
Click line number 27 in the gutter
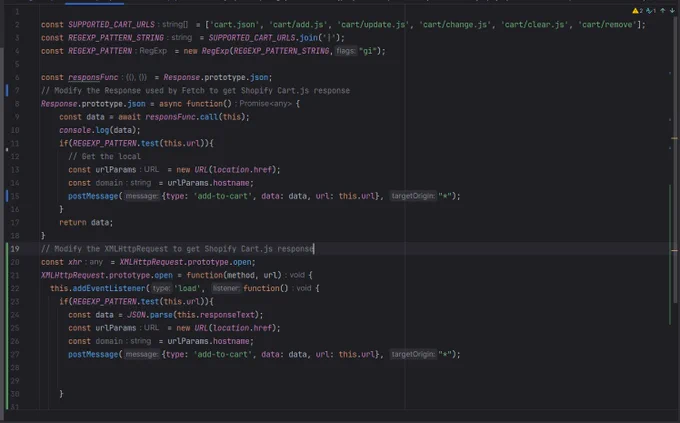coord(15,354)
